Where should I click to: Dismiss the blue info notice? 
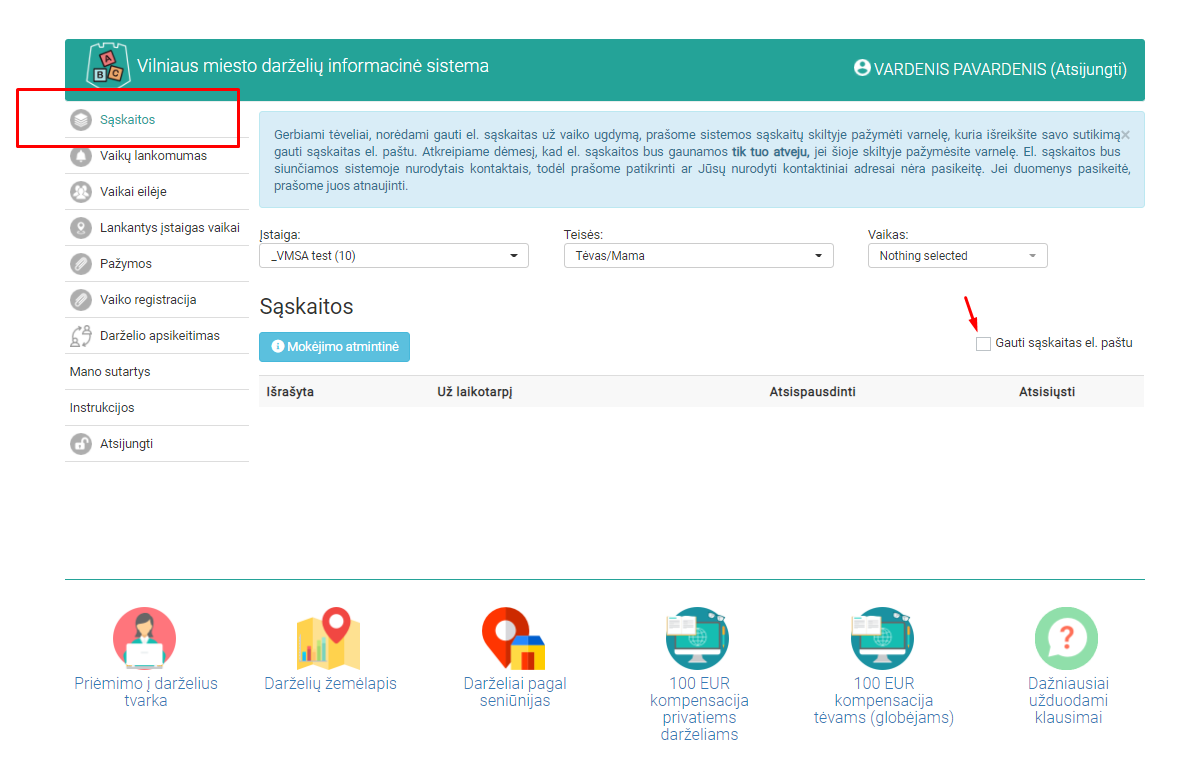point(1125,134)
